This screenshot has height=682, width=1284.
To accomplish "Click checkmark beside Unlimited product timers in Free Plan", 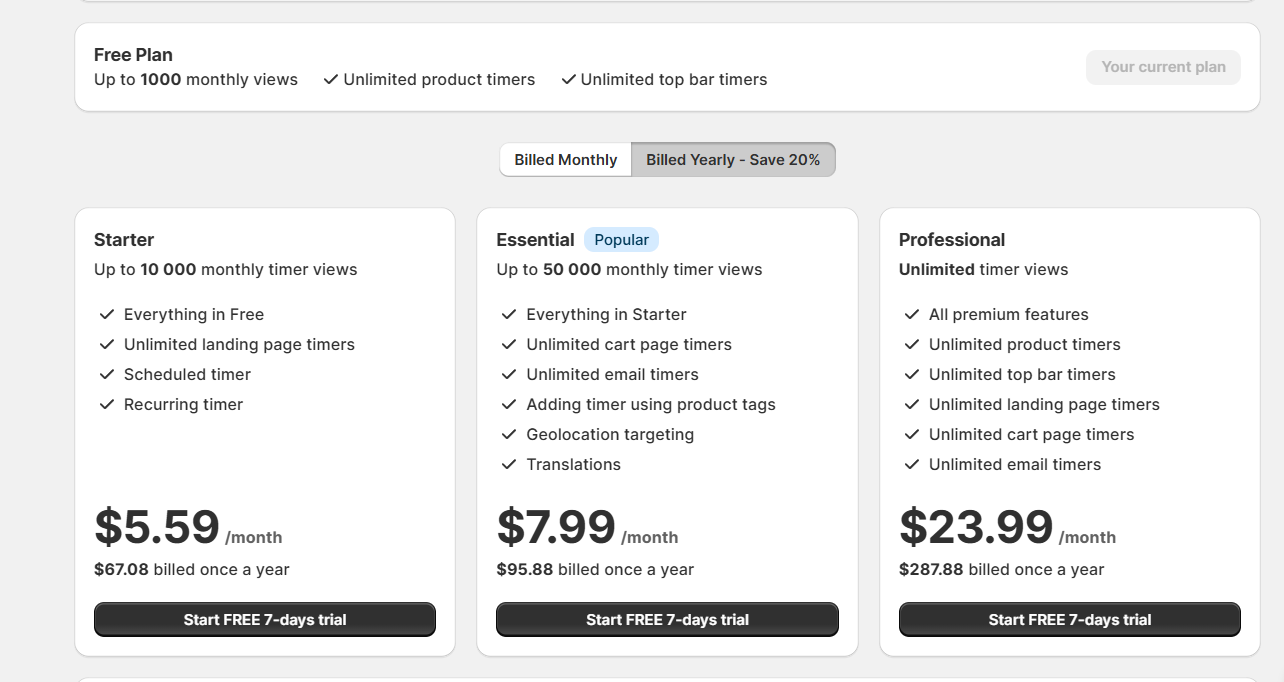I will coord(331,80).
